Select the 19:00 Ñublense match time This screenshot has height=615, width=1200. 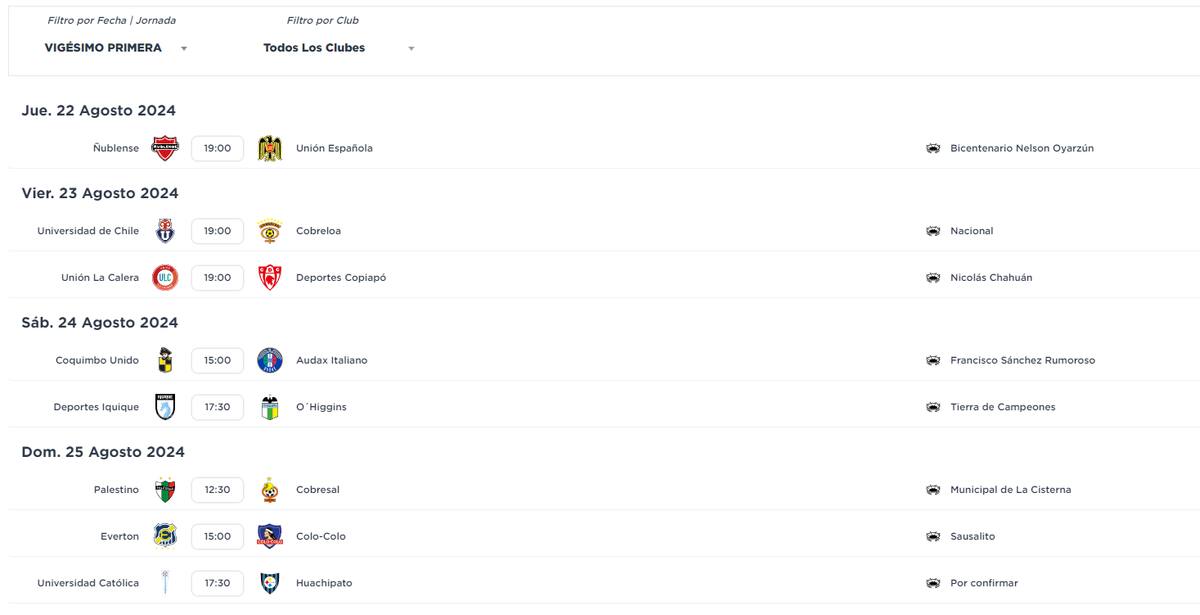pos(217,148)
